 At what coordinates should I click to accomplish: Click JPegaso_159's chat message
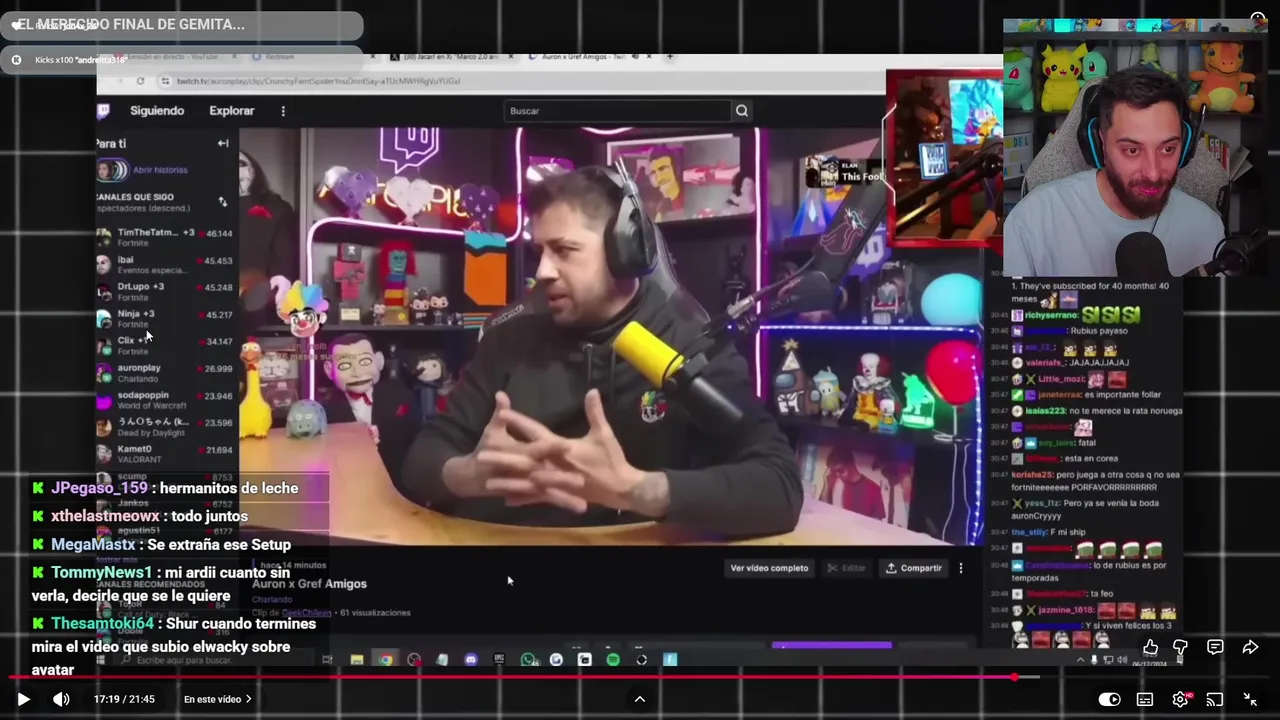tap(165, 488)
